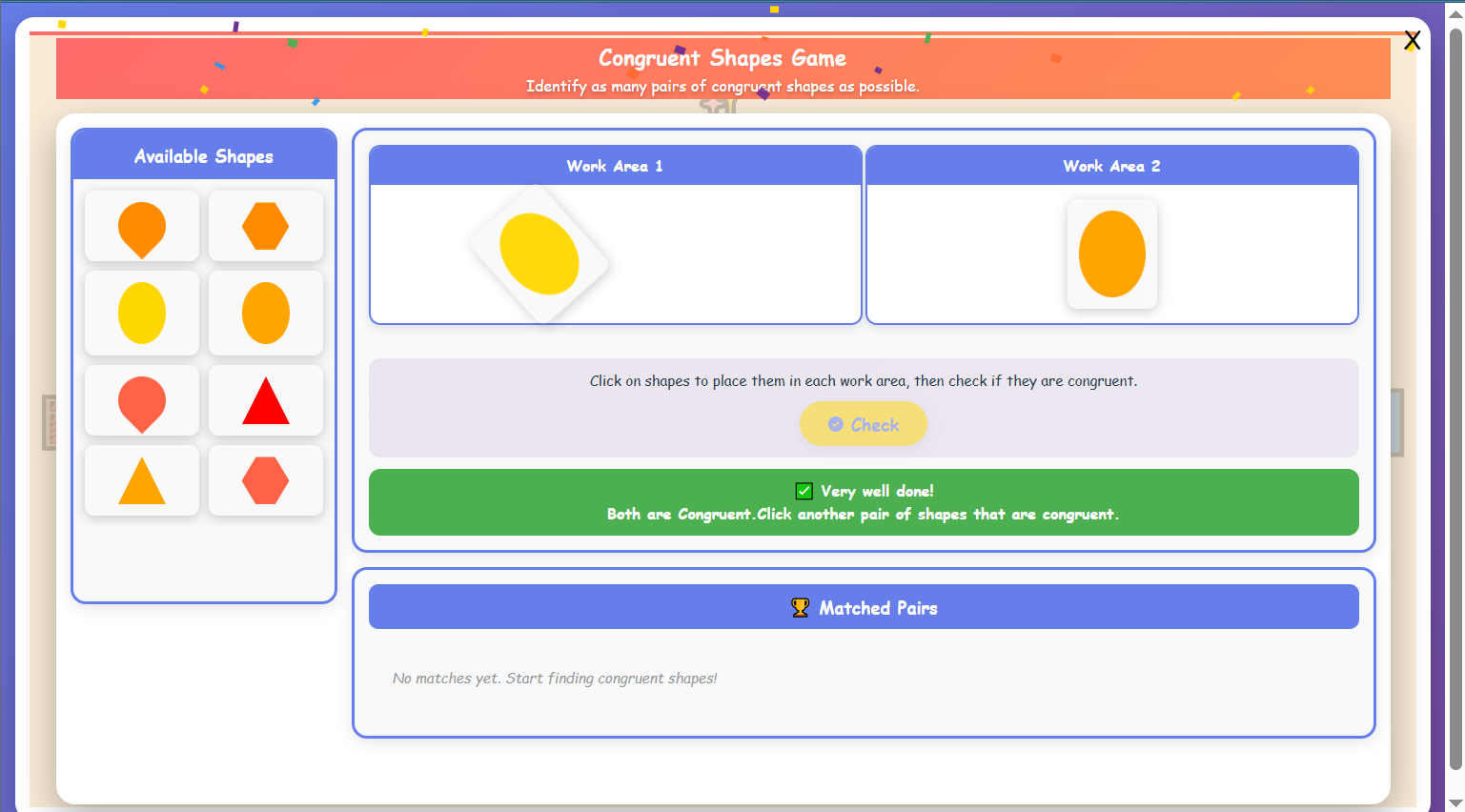Pick the yellow oval shape
The width and height of the screenshot is (1465, 812).
coord(141,313)
